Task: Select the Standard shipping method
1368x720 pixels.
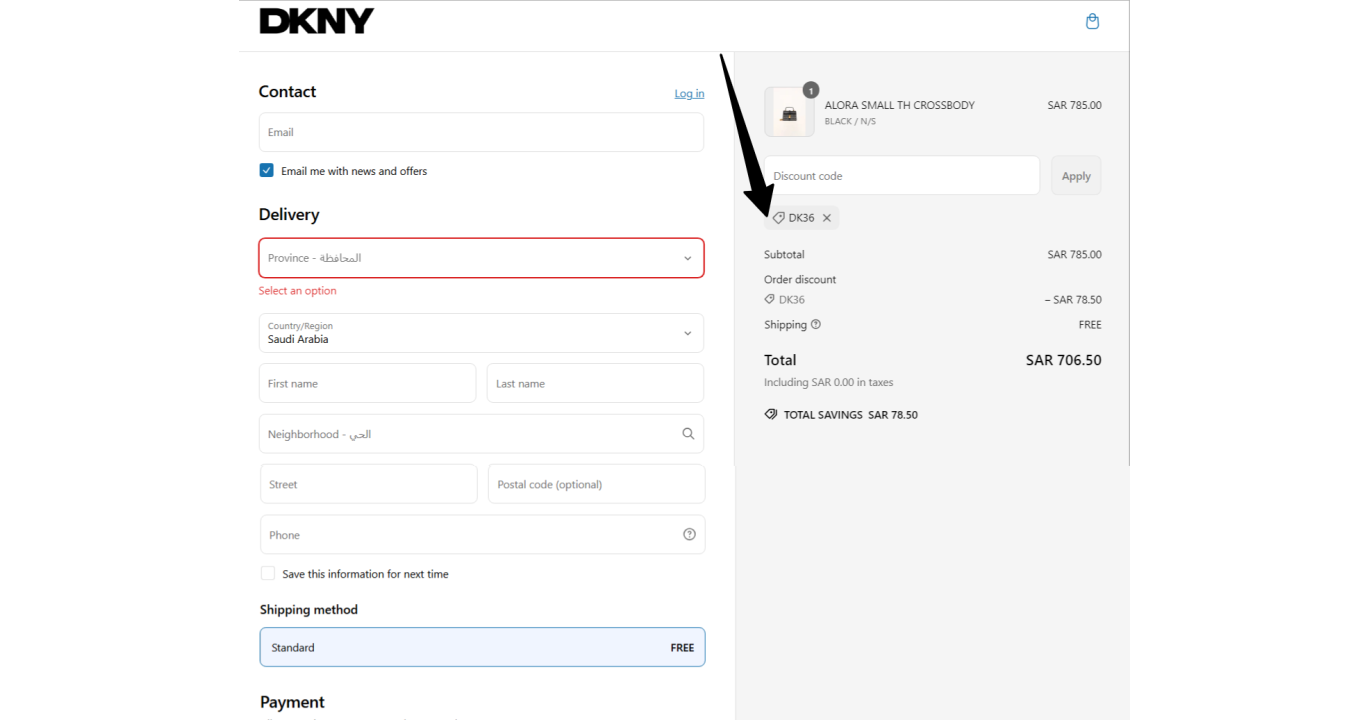Action: tap(482, 647)
